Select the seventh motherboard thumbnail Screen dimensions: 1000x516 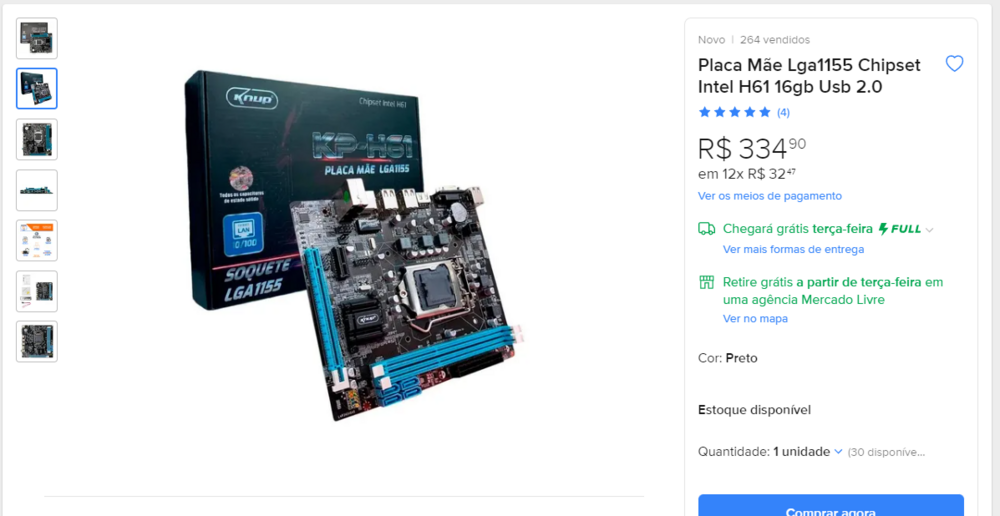tap(37, 341)
